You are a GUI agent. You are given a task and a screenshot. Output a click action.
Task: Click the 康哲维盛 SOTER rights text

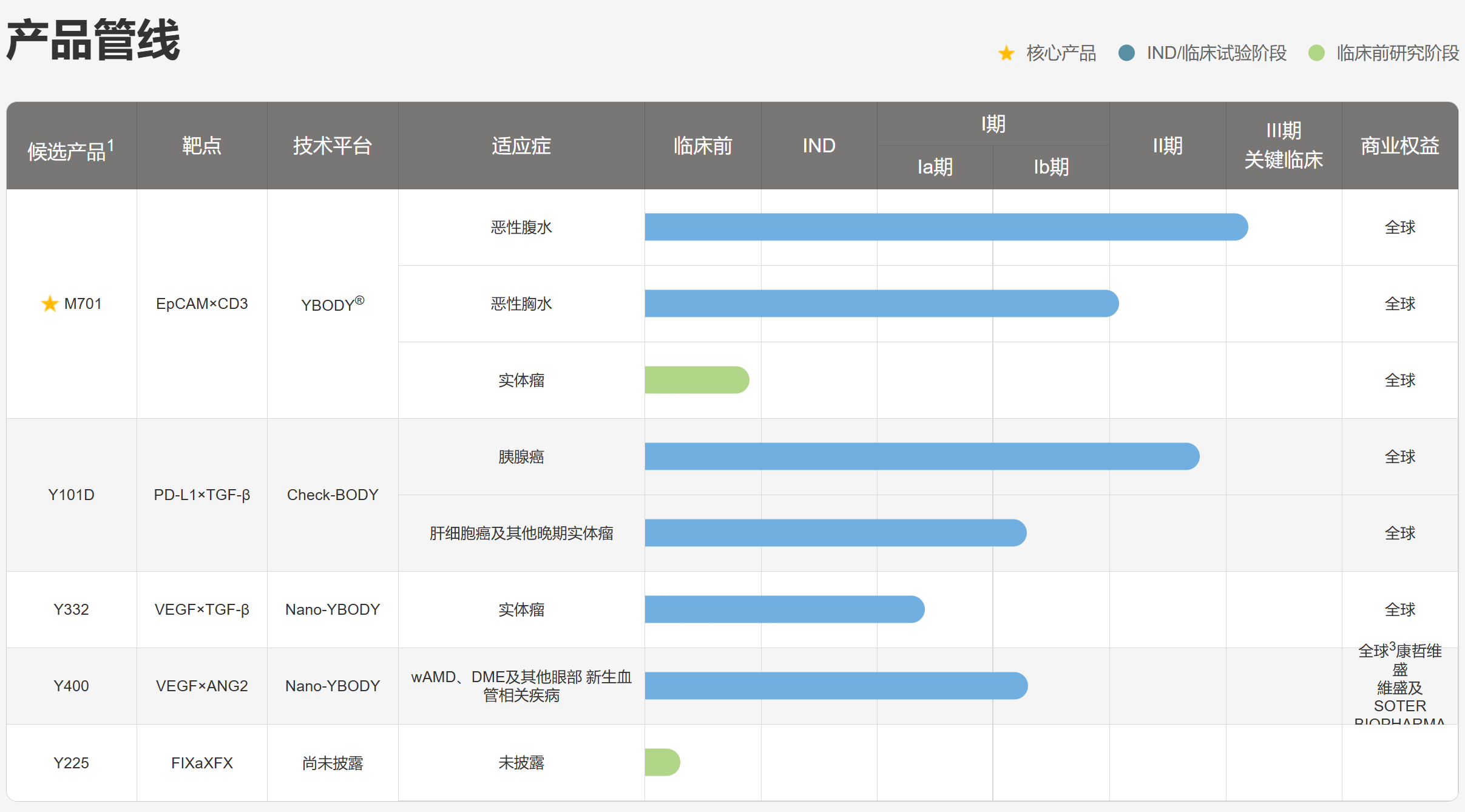[1400, 683]
